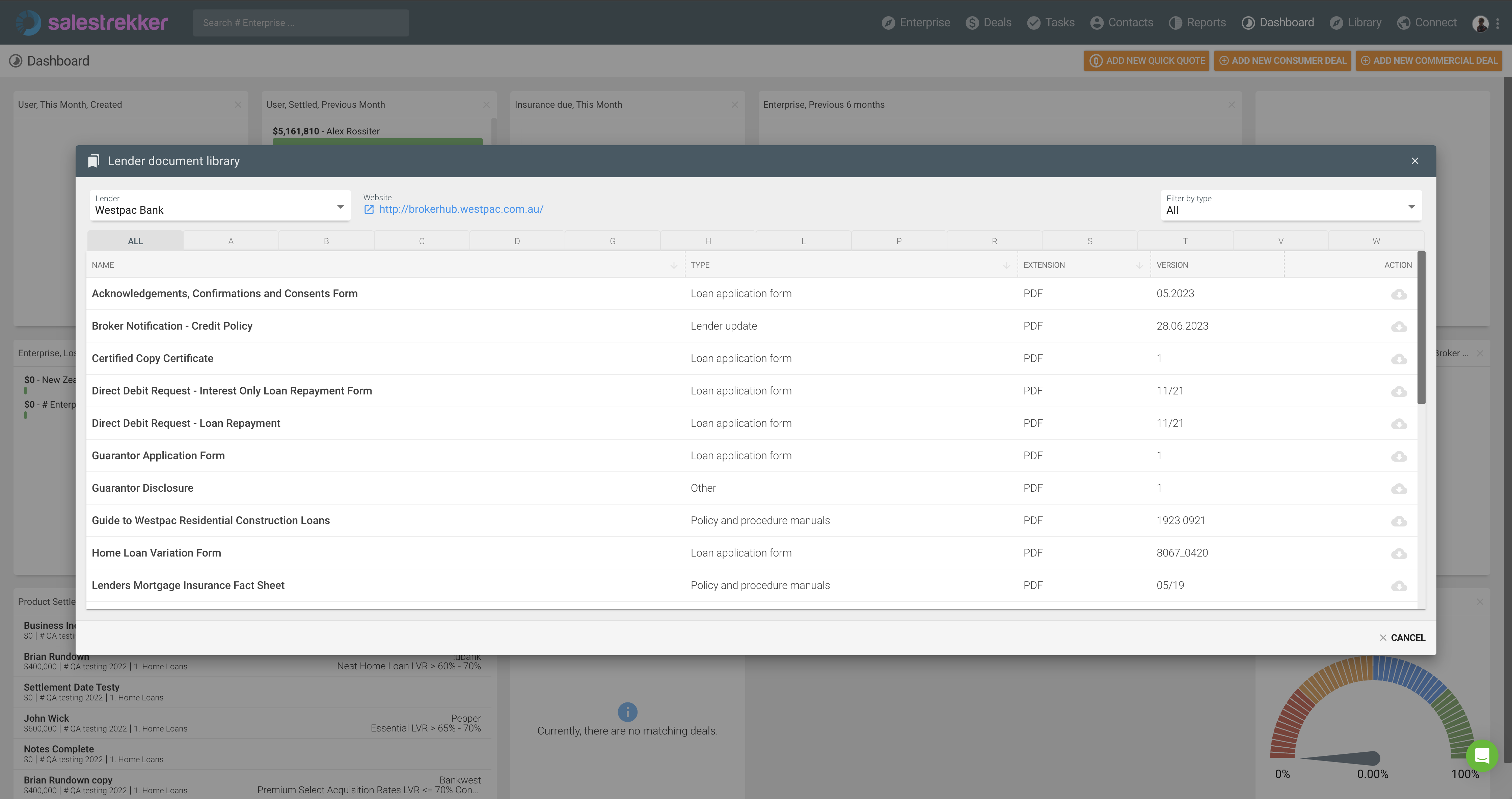This screenshot has width=1512, height=799.
Task: Open the Tasks section
Action: [x=1051, y=22]
